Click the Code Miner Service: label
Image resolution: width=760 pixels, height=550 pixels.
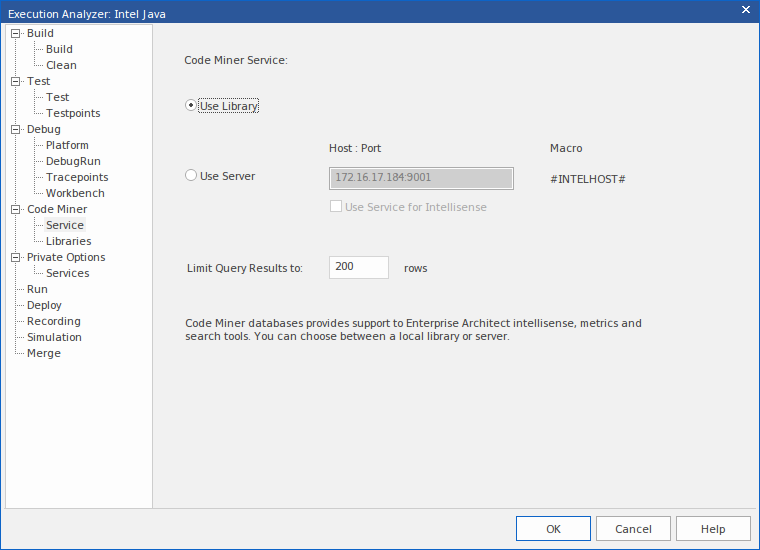point(236,60)
